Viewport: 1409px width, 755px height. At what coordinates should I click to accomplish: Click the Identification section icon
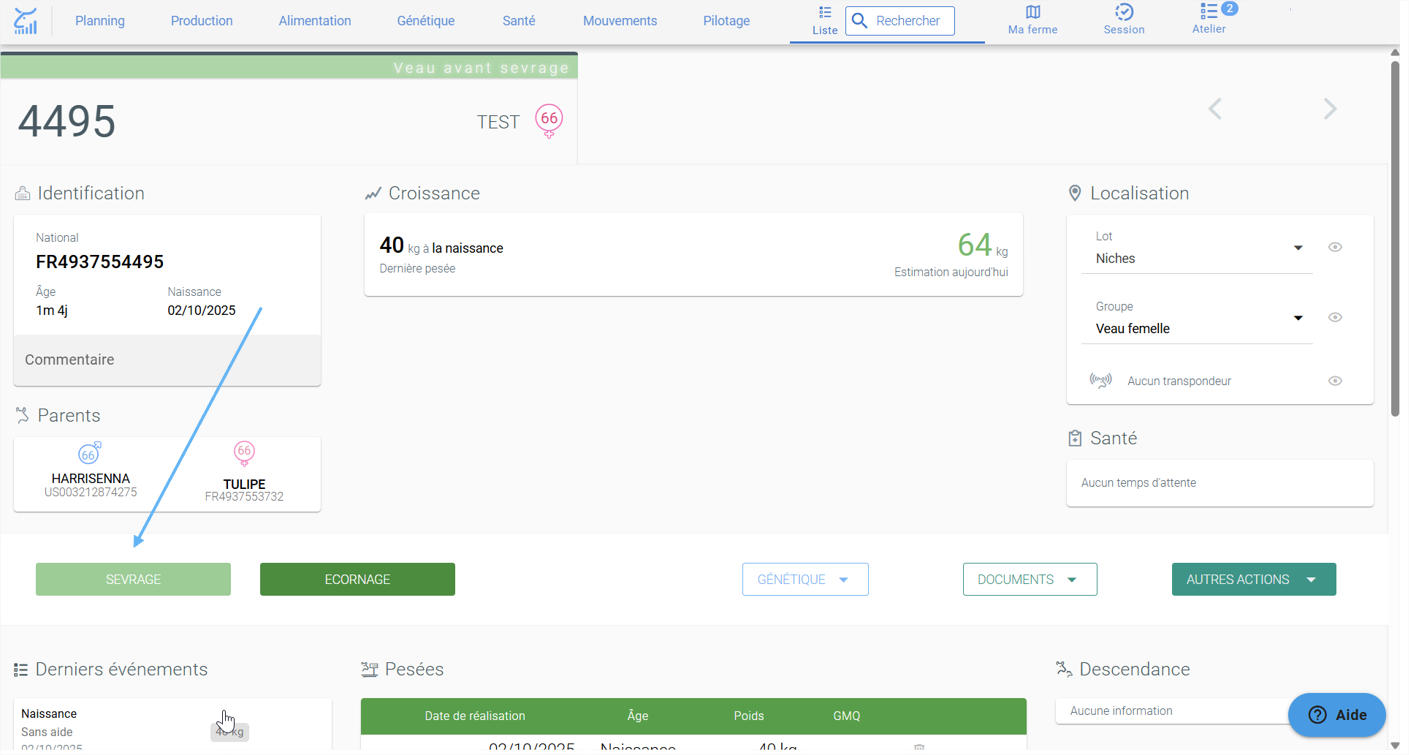[22, 193]
